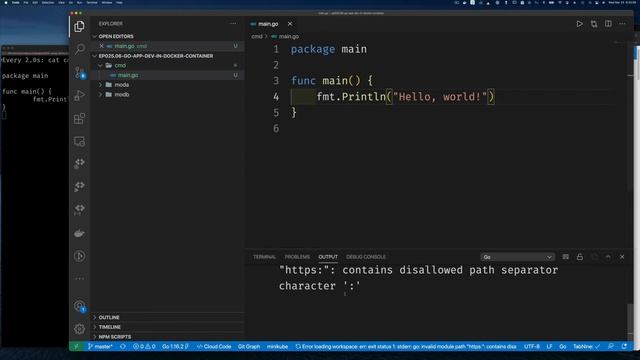This screenshot has width=640, height=360.
Task: Click the Explorer panel title
Action: point(111,24)
